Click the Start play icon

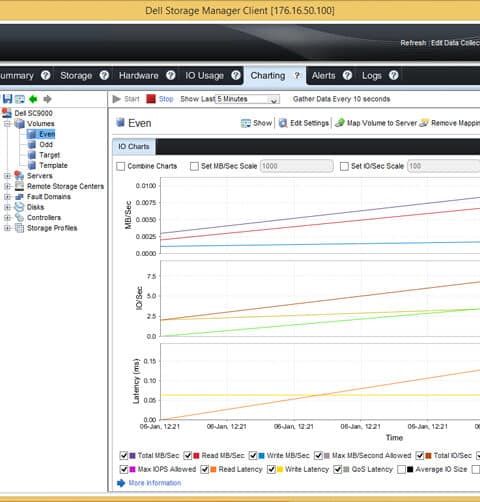coord(116,99)
